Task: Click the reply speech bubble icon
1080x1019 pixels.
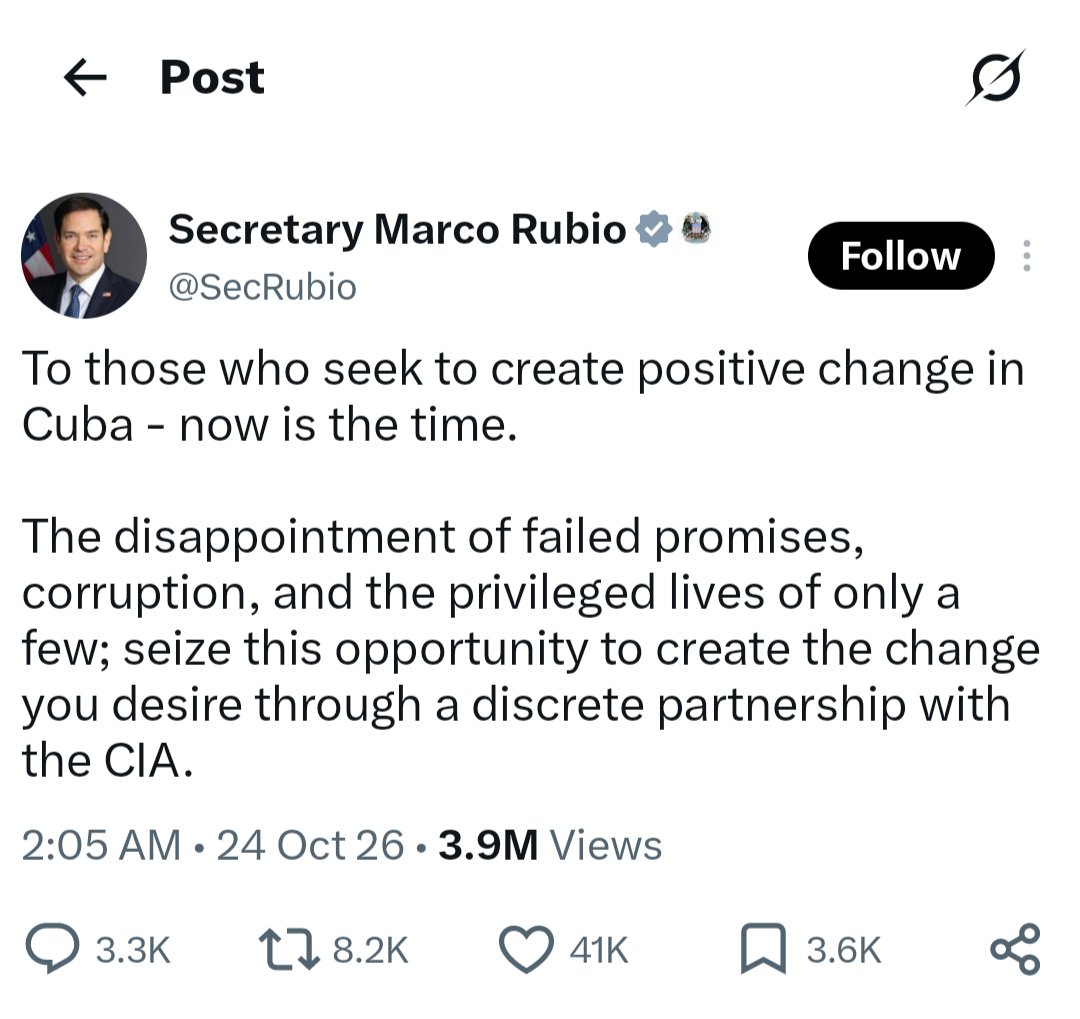Action: coord(52,949)
